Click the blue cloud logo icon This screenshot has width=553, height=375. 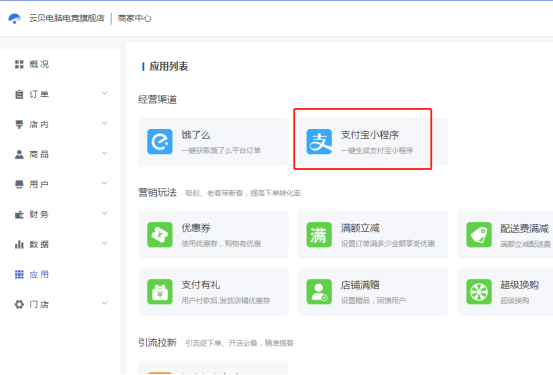(x=14, y=18)
